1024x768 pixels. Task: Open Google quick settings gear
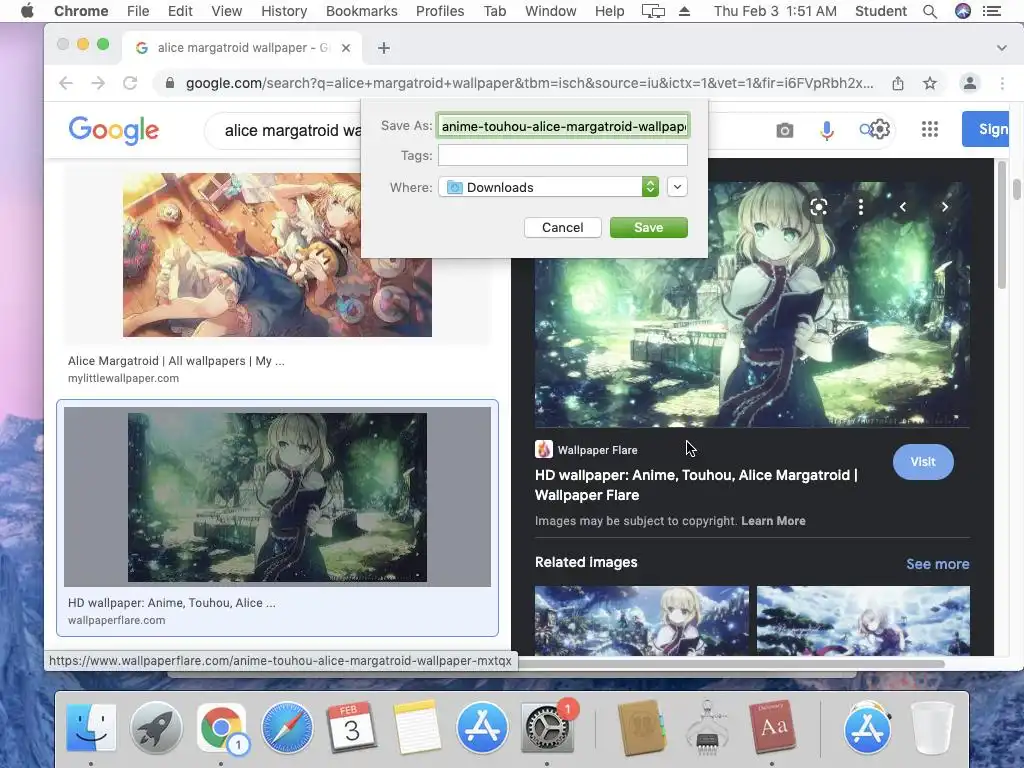[x=880, y=129]
